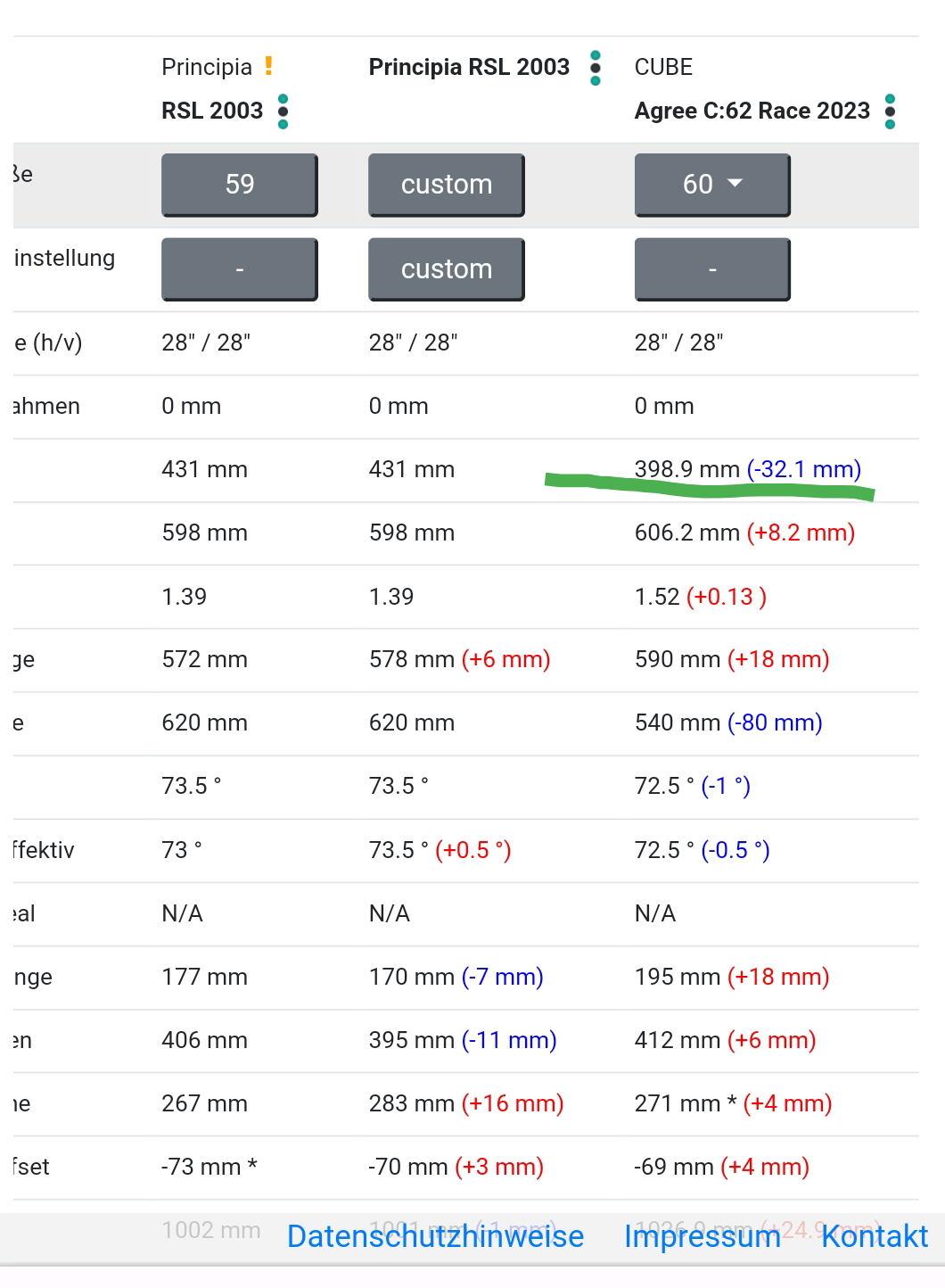Click the red +8.2 mm difference value
The width and height of the screenshot is (945, 1288).
coord(800,533)
